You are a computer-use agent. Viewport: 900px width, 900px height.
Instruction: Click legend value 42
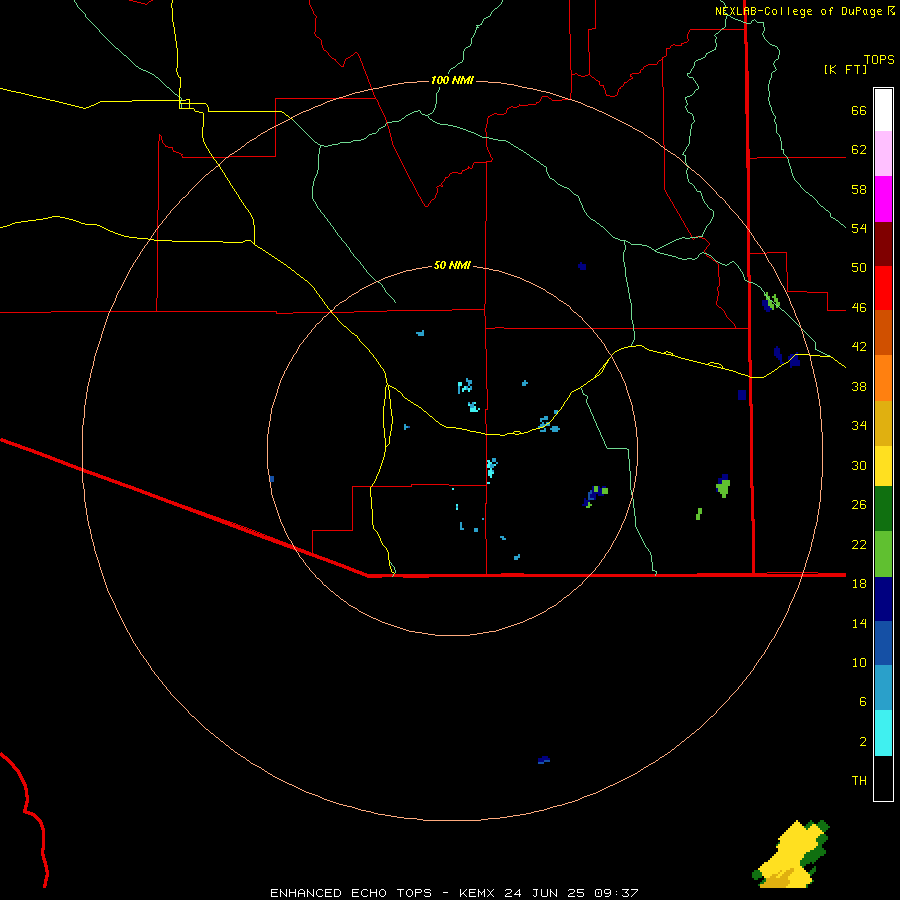(859, 347)
